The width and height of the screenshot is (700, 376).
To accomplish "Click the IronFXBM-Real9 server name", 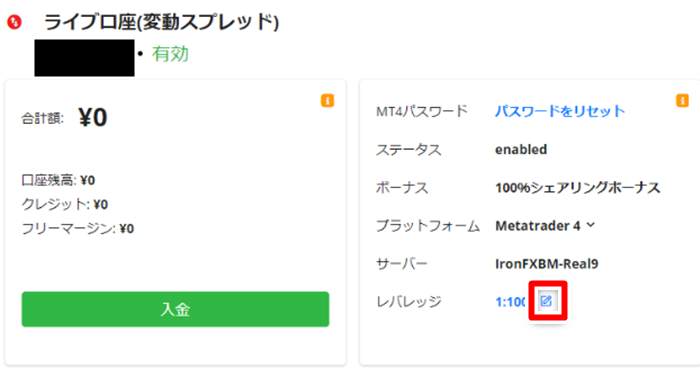I will (546, 263).
